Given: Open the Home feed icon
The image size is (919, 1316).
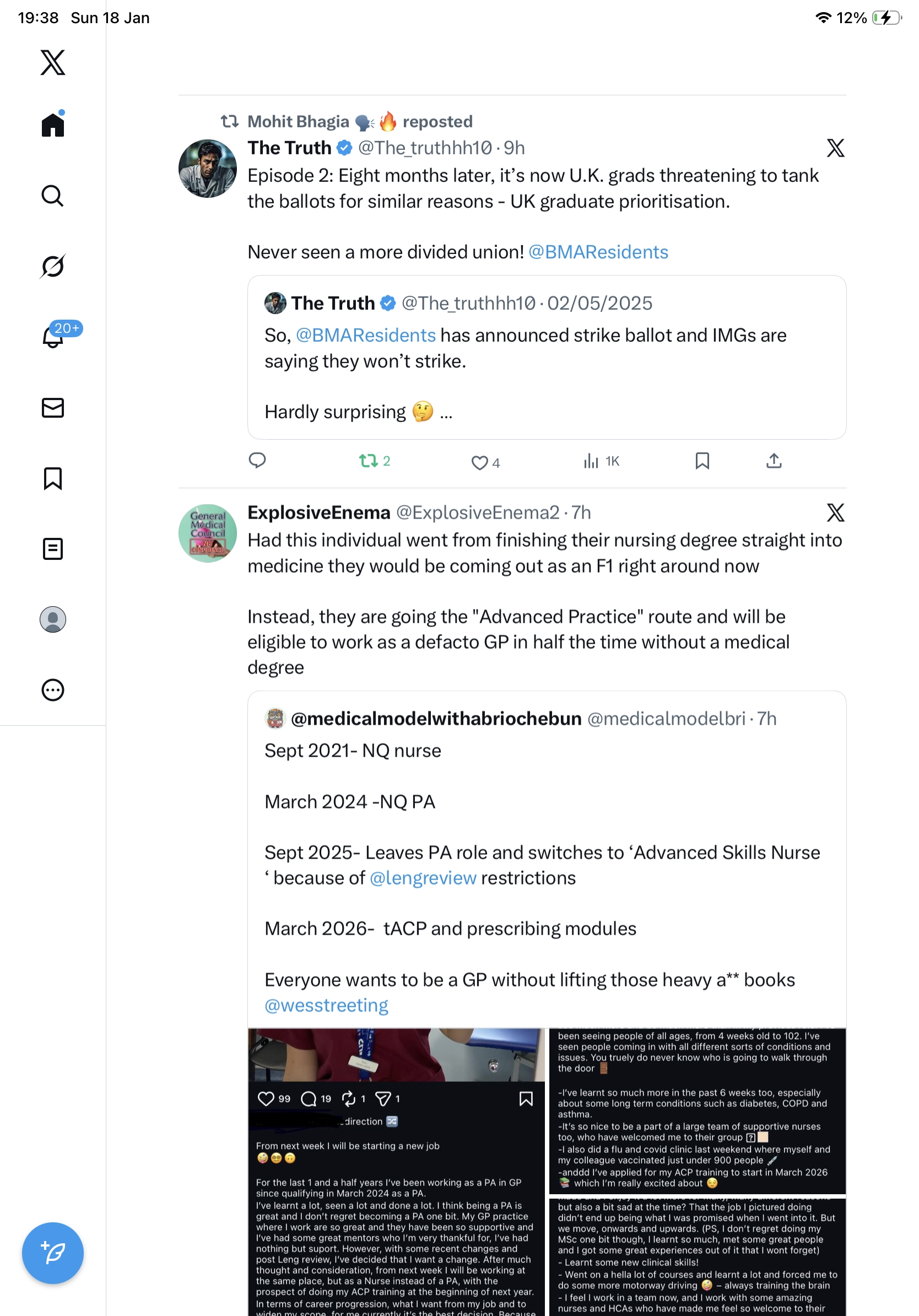Looking at the screenshot, I should (53, 125).
